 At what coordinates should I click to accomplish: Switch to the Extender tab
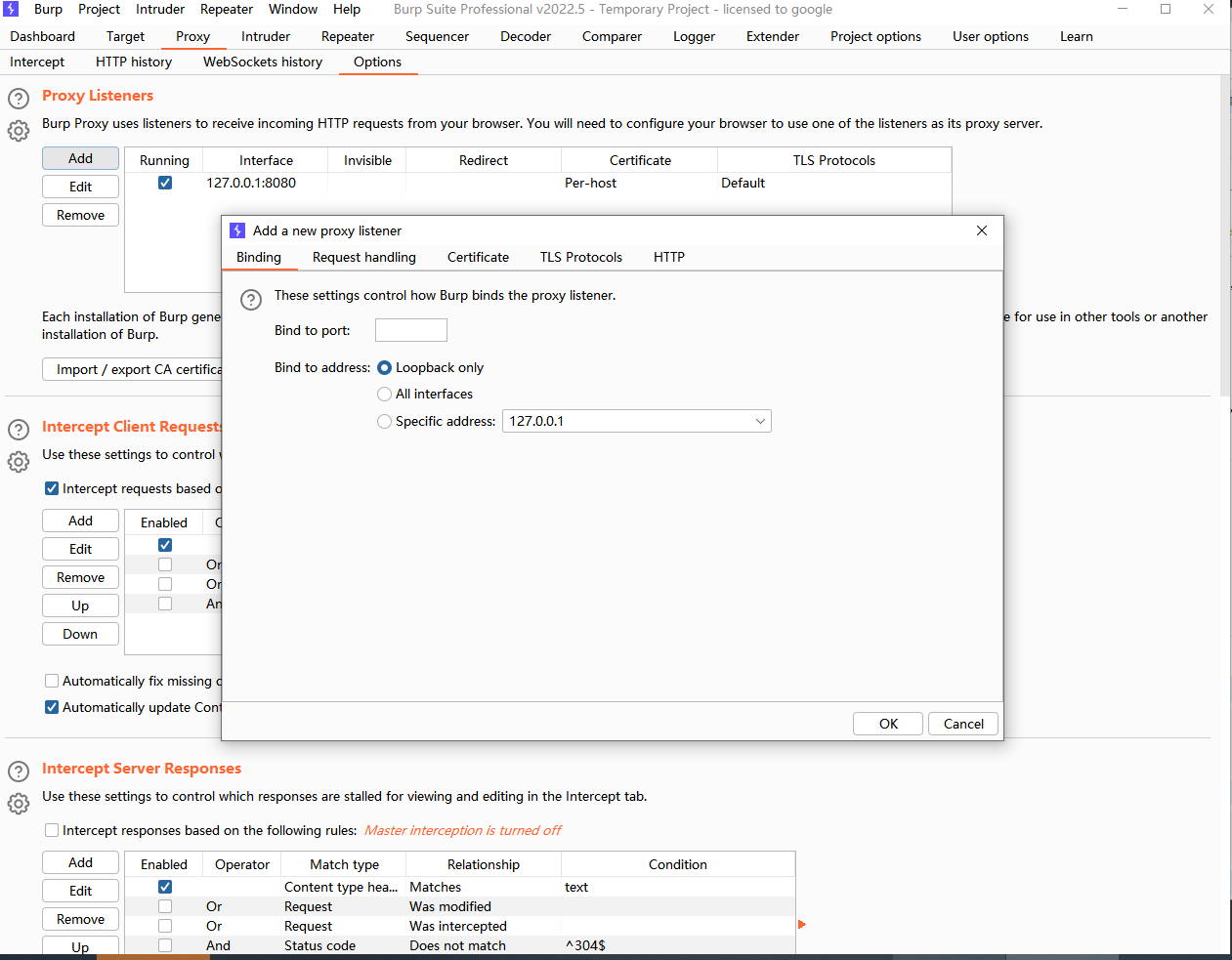773,36
